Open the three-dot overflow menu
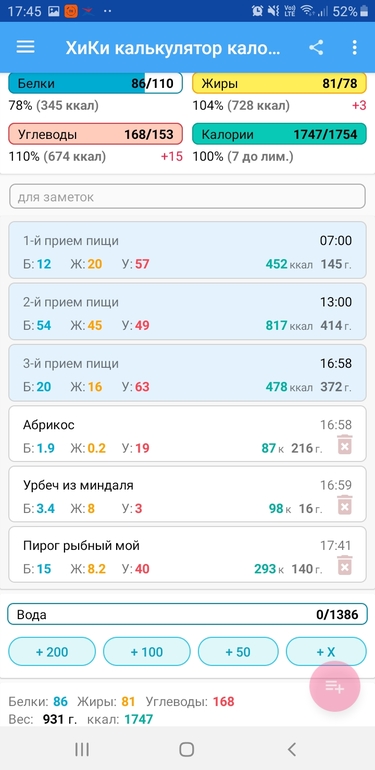The width and height of the screenshot is (375, 770). (354, 48)
